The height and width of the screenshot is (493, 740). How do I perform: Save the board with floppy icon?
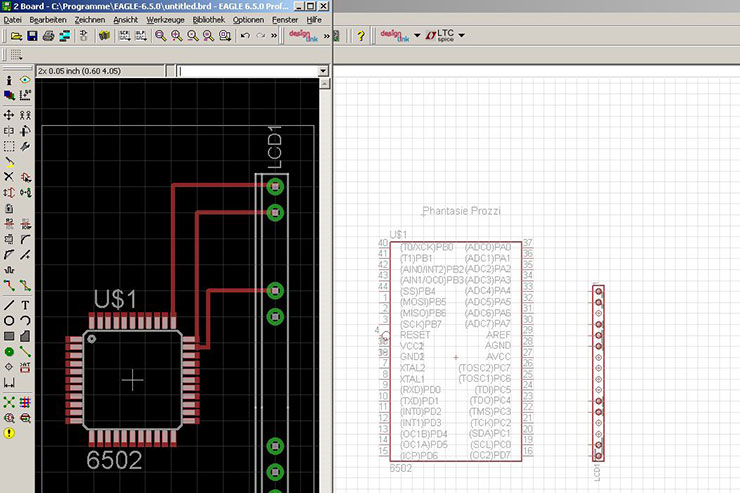tap(32, 36)
